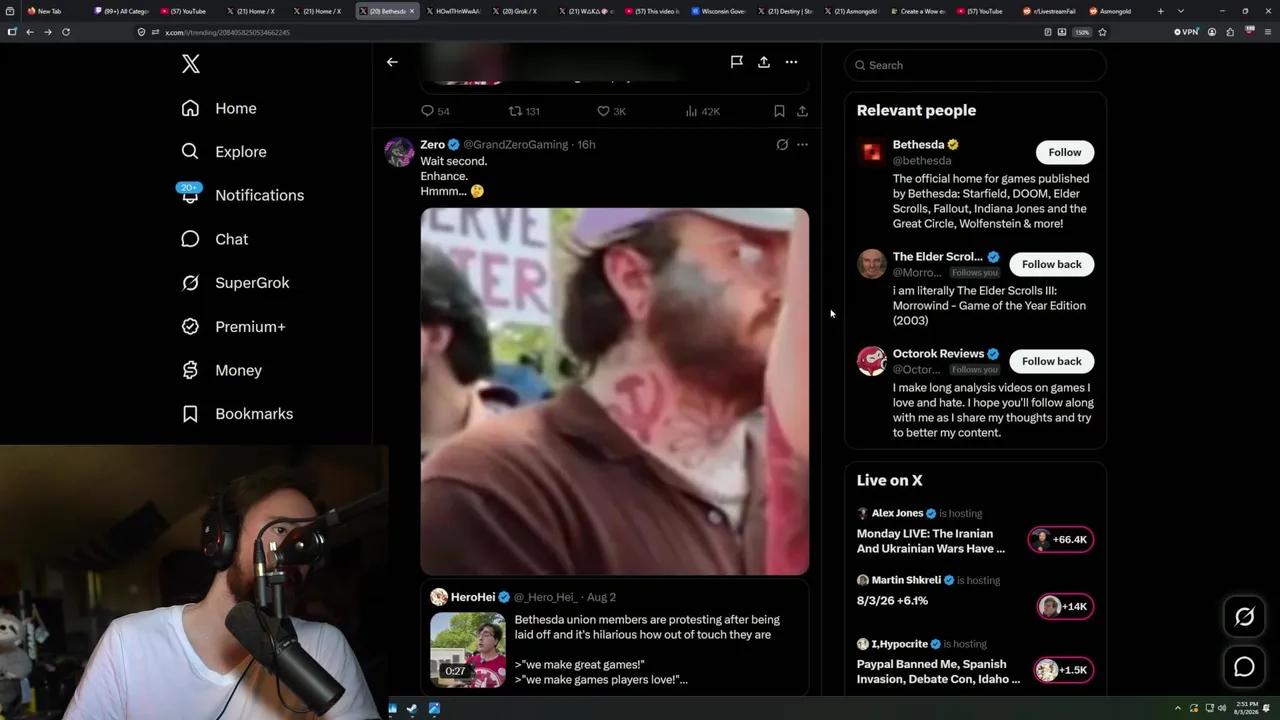Open the three-dot menu in post header
Image resolution: width=1280 pixels, height=720 pixels.
click(791, 62)
